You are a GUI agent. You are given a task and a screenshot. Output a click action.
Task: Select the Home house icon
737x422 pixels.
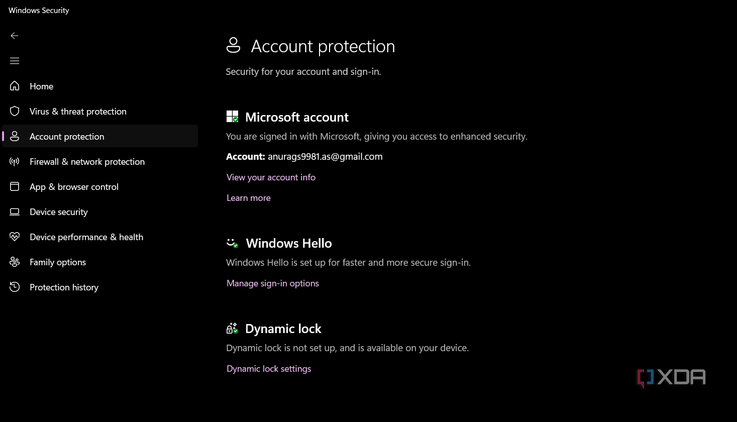[x=15, y=86]
